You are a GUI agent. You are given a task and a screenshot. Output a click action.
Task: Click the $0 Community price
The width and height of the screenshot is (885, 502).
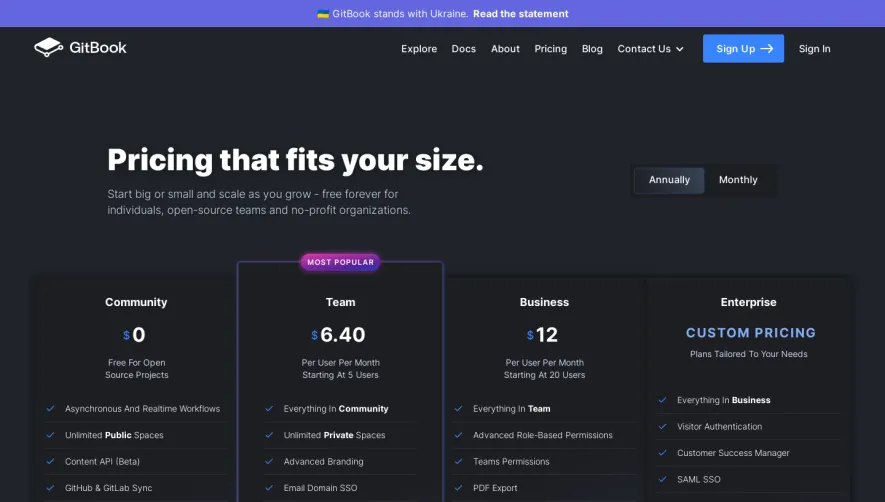(134, 335)
